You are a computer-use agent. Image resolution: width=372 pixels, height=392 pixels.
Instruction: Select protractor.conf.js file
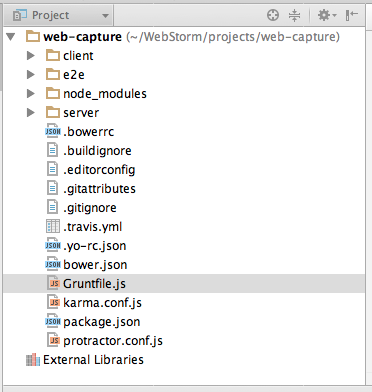pos(113,341)
